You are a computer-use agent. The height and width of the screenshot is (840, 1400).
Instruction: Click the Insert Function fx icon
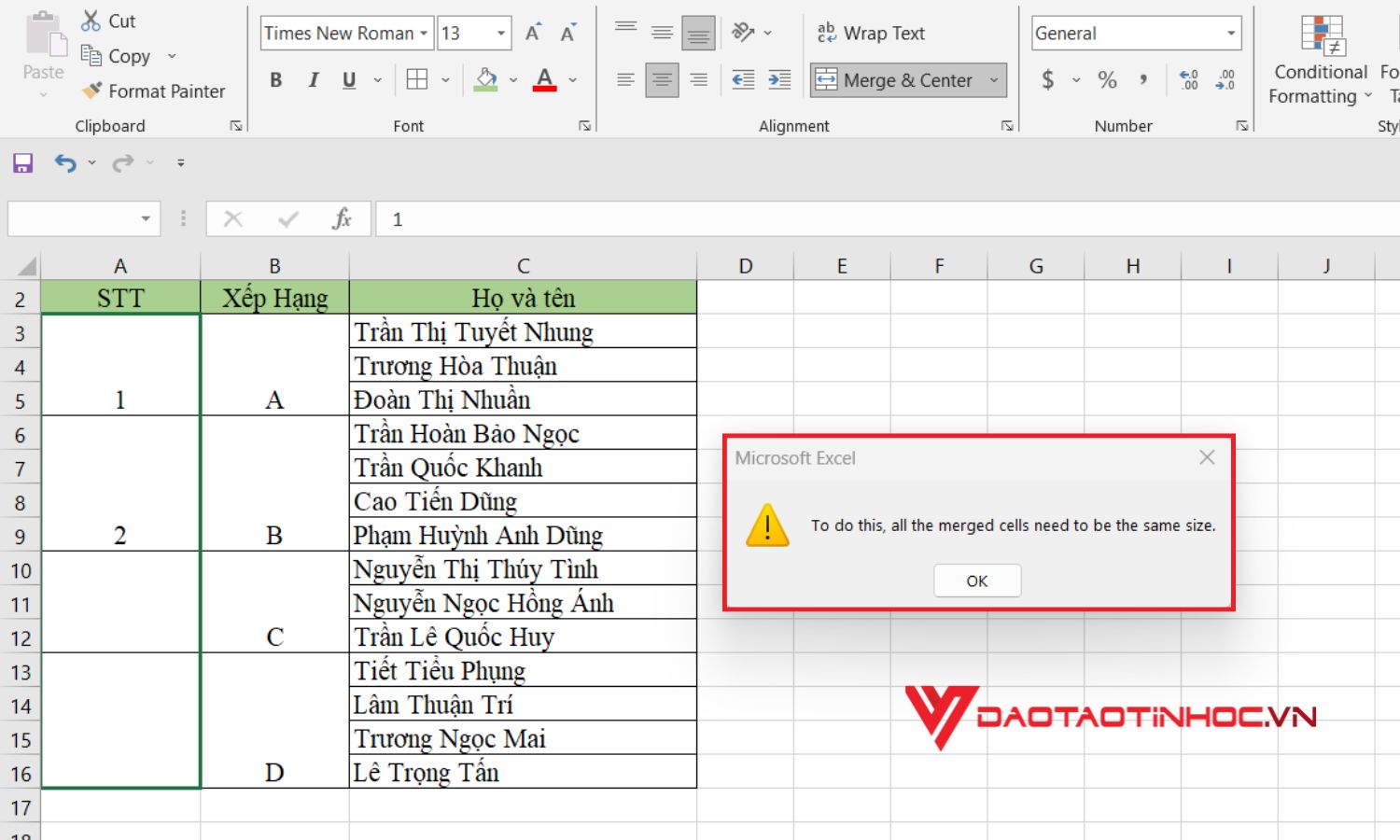tap(342, 218)
